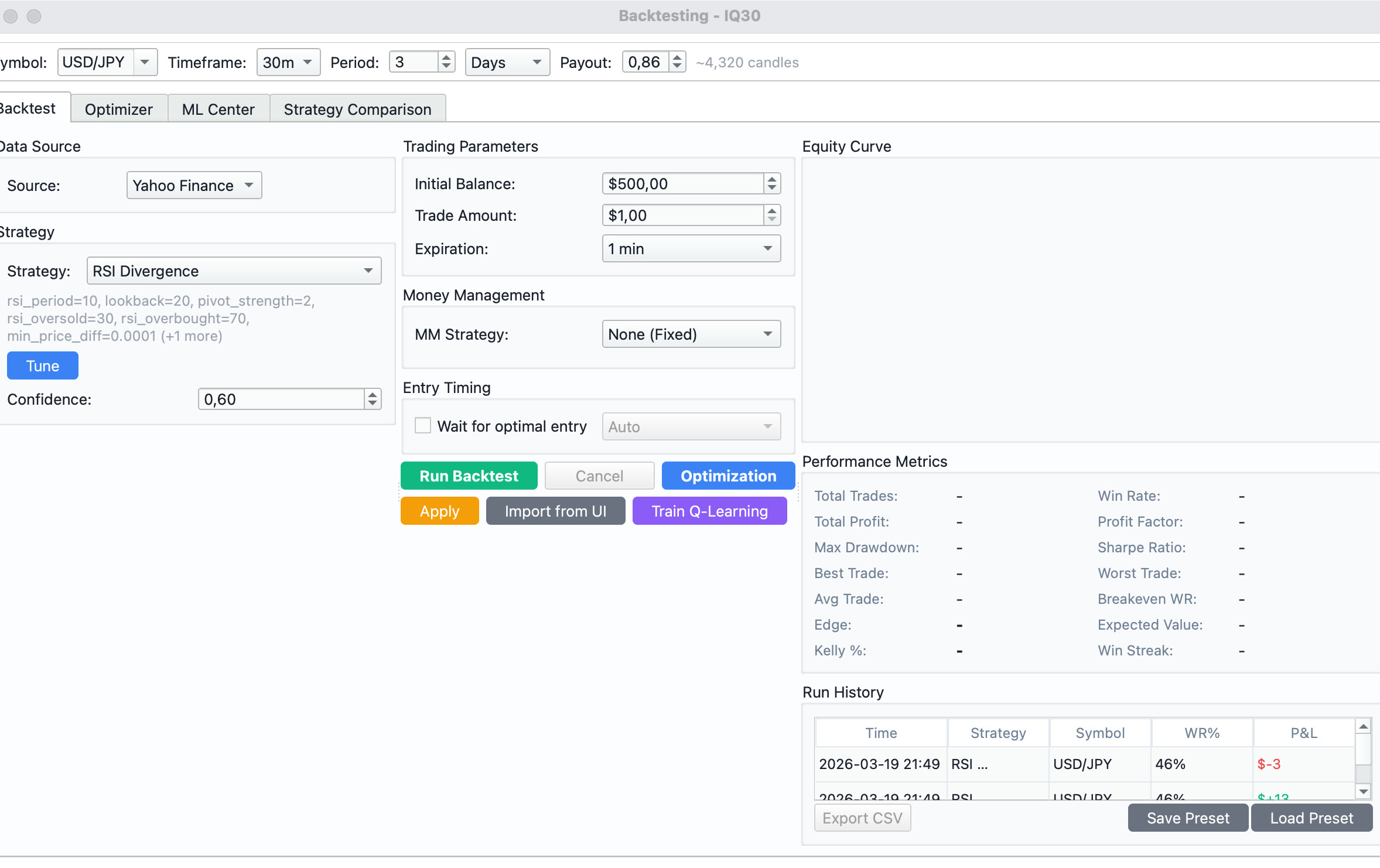Switch to the Optimizer tab
1380x868 pixels.
(x=119, y=110)
